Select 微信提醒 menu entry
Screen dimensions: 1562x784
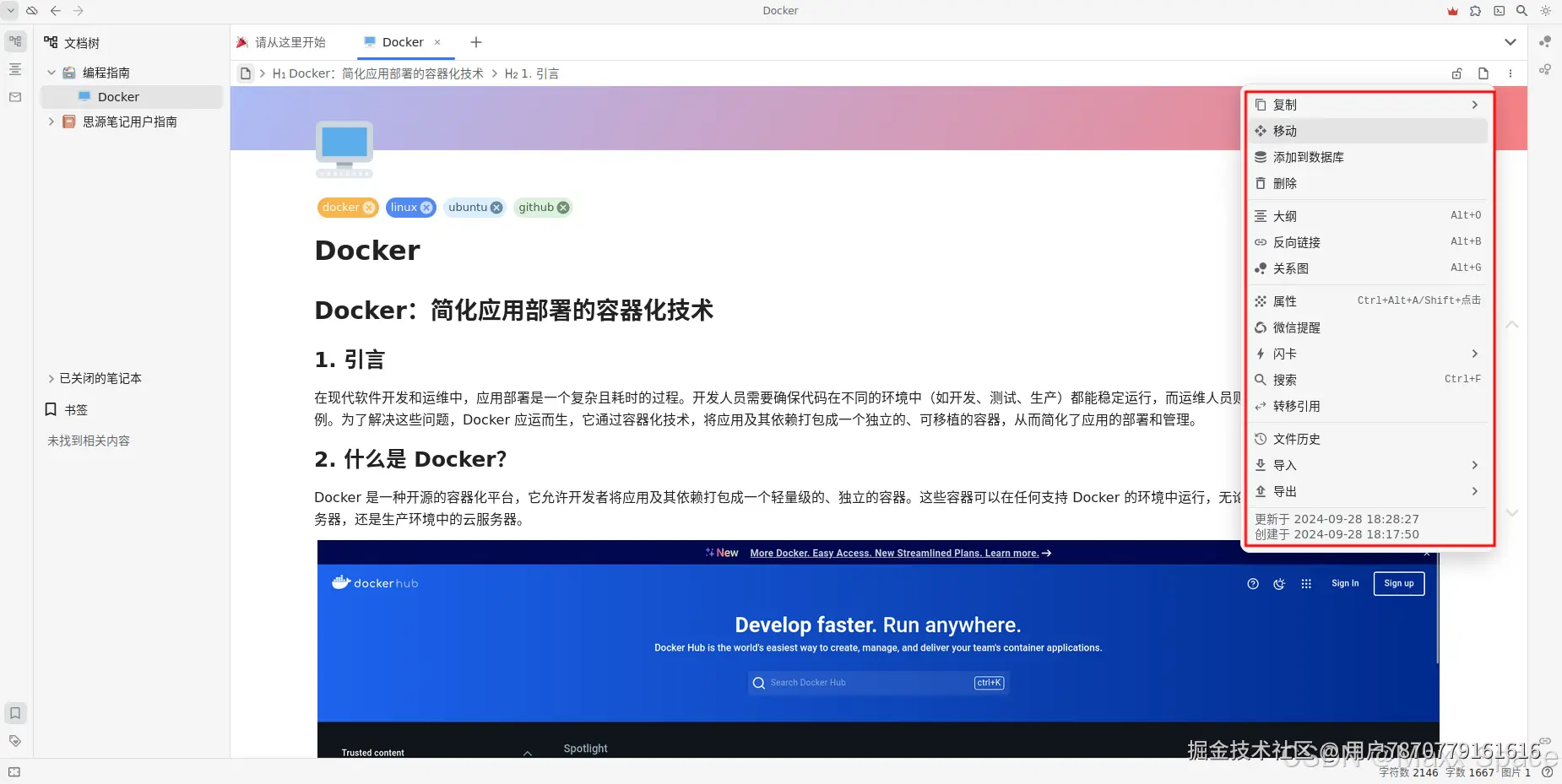[x=1368, y=327]
